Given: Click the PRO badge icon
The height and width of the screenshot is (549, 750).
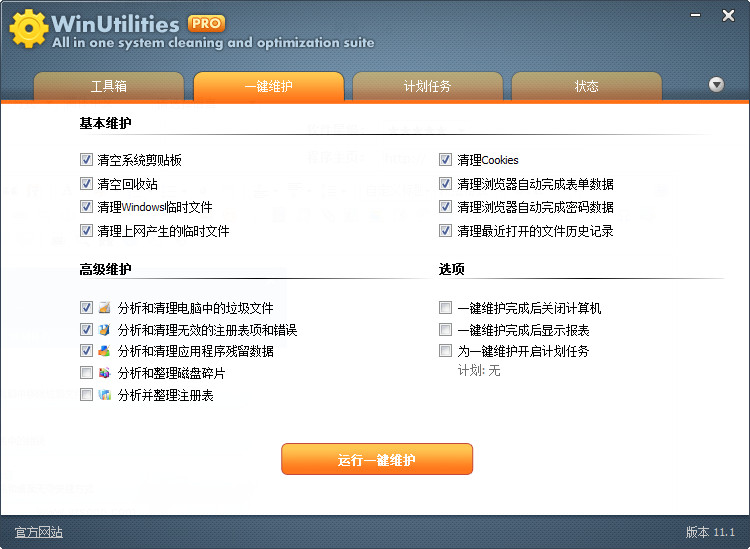Looking at the screenshot, I should point(206,23).
